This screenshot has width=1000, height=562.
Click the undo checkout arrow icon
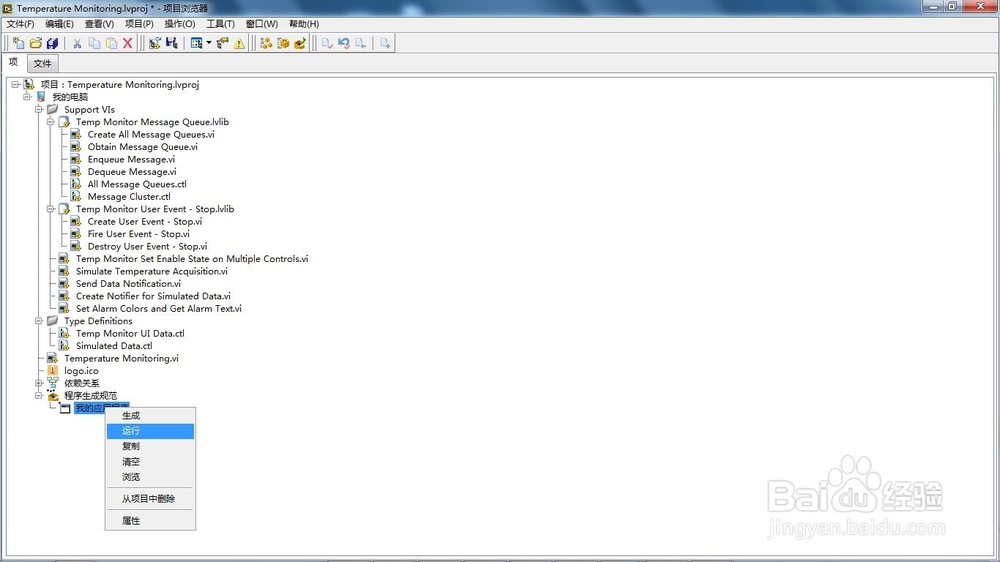coord(344,43)
